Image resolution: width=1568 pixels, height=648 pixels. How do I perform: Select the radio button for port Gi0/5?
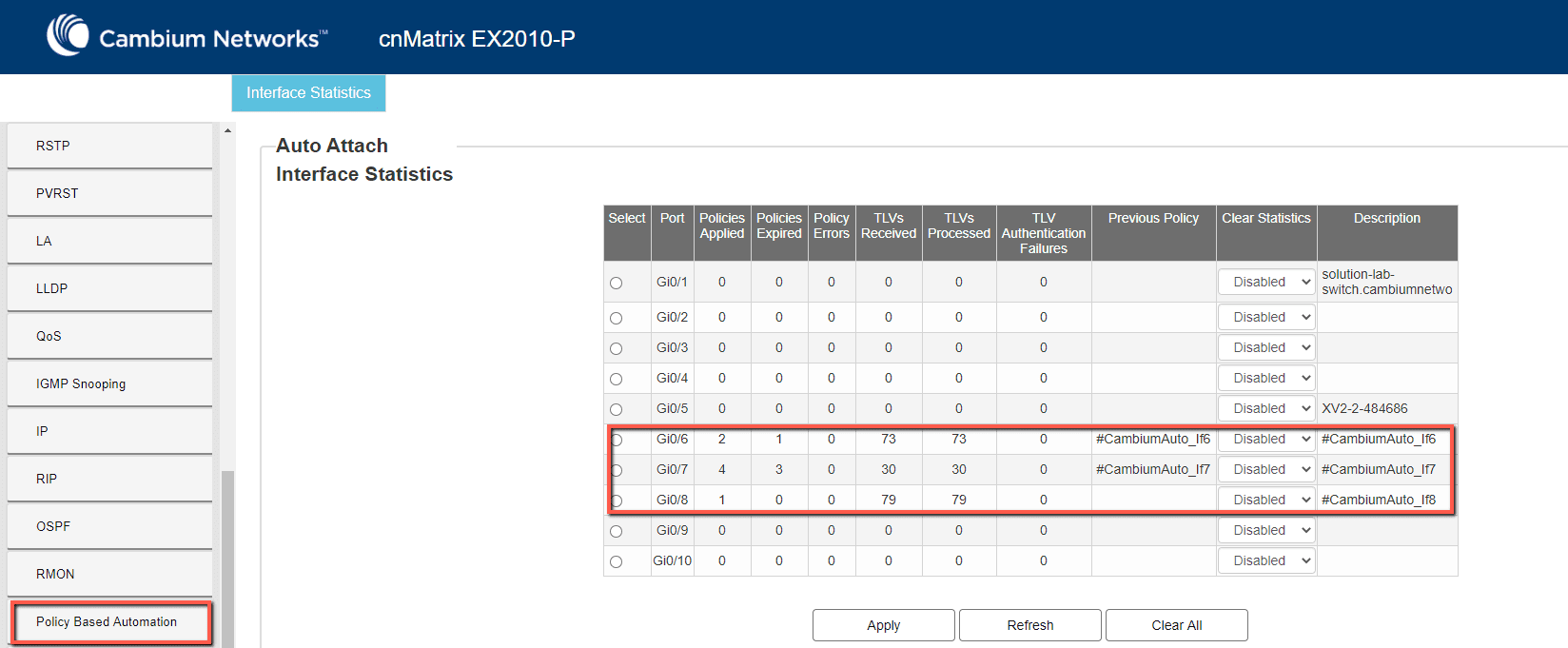(617, 409)
